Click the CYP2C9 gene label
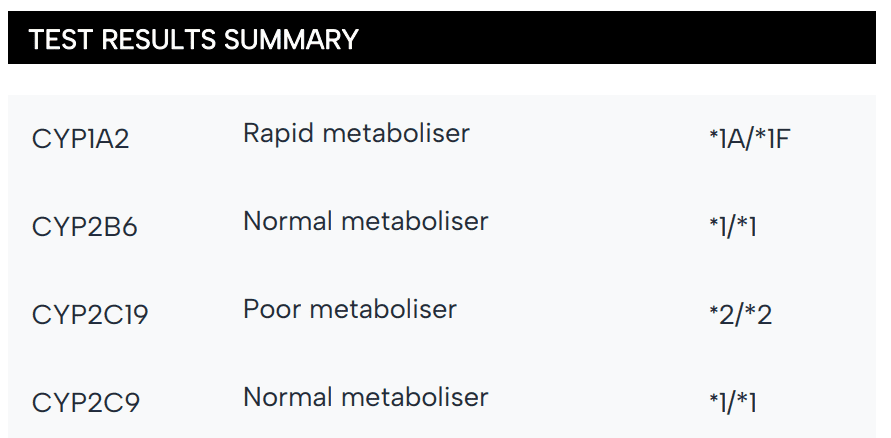The width and height of the screenshot is (891, 438). [x=86, y=403]
